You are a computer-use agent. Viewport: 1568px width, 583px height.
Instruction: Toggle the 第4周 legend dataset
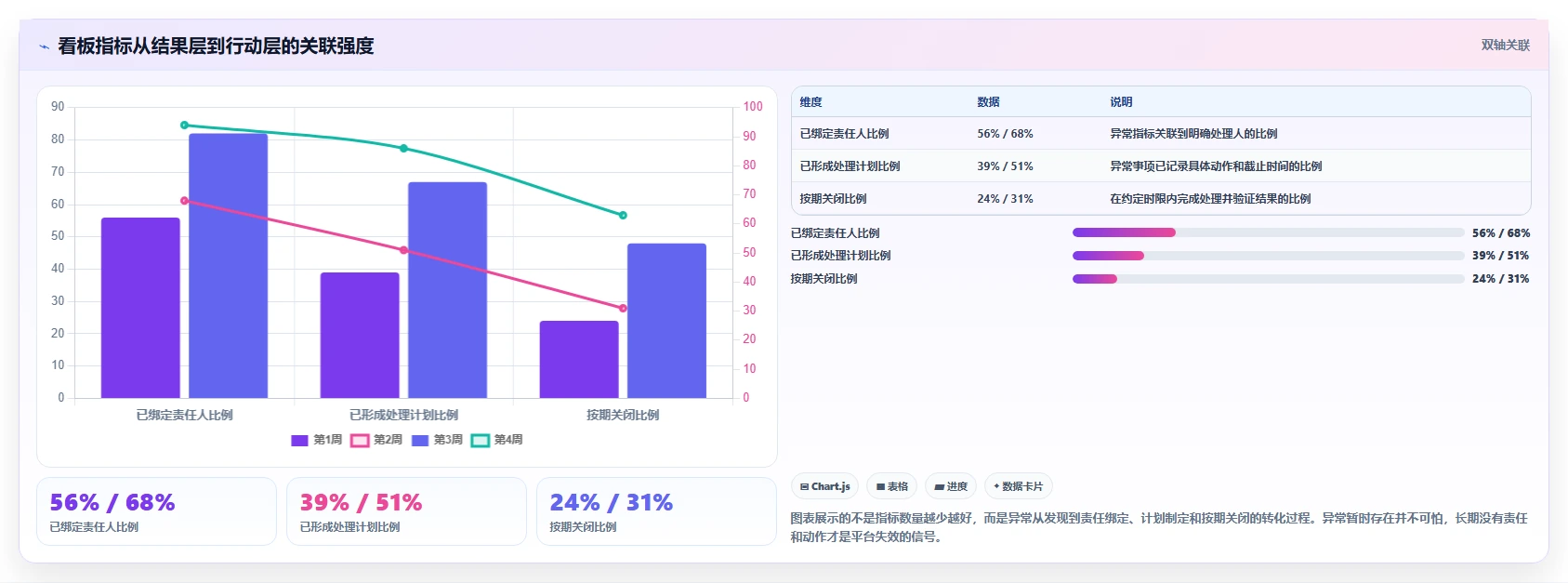[497, 440]
